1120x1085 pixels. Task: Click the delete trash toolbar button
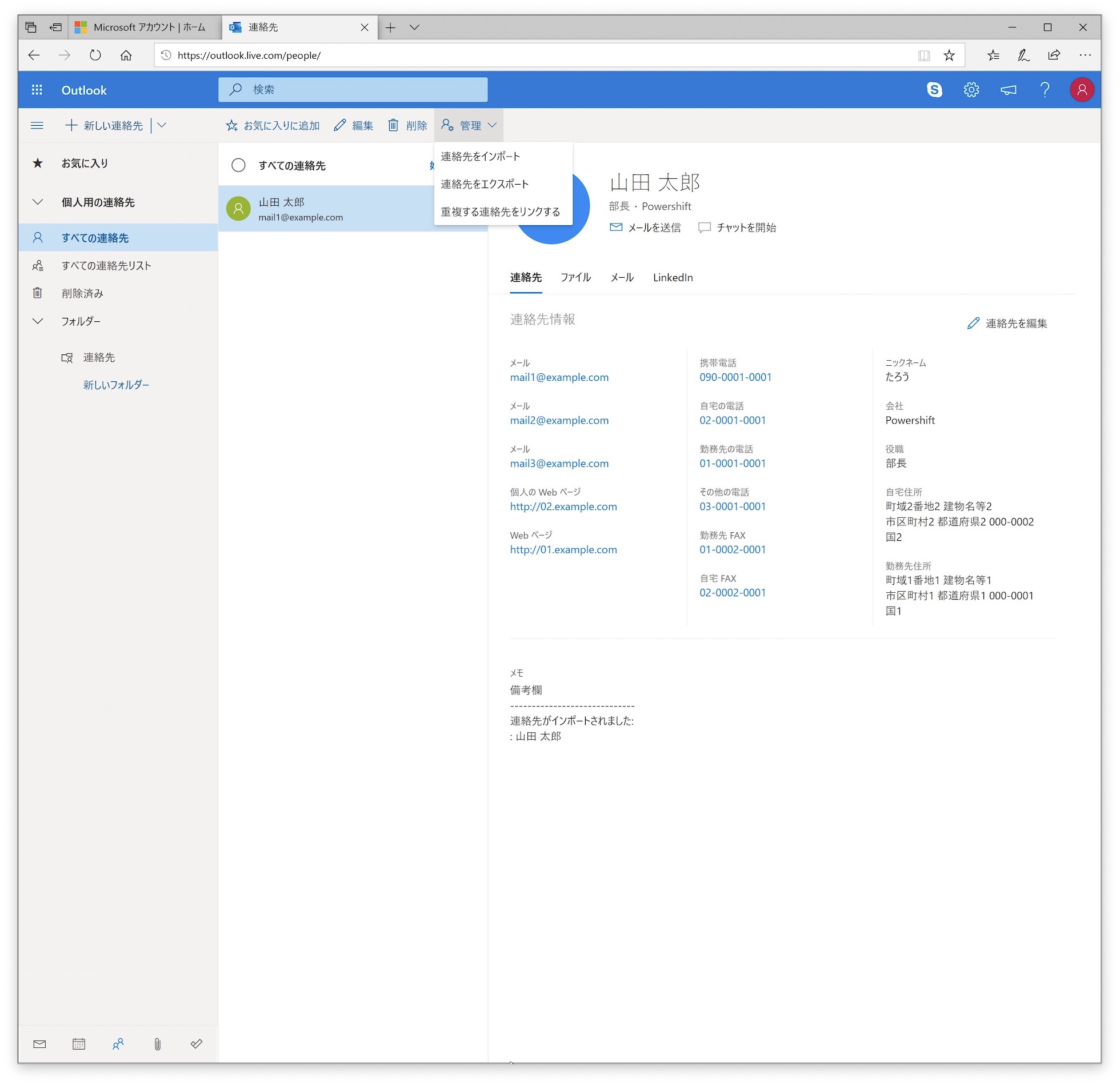tap(407, 125)
